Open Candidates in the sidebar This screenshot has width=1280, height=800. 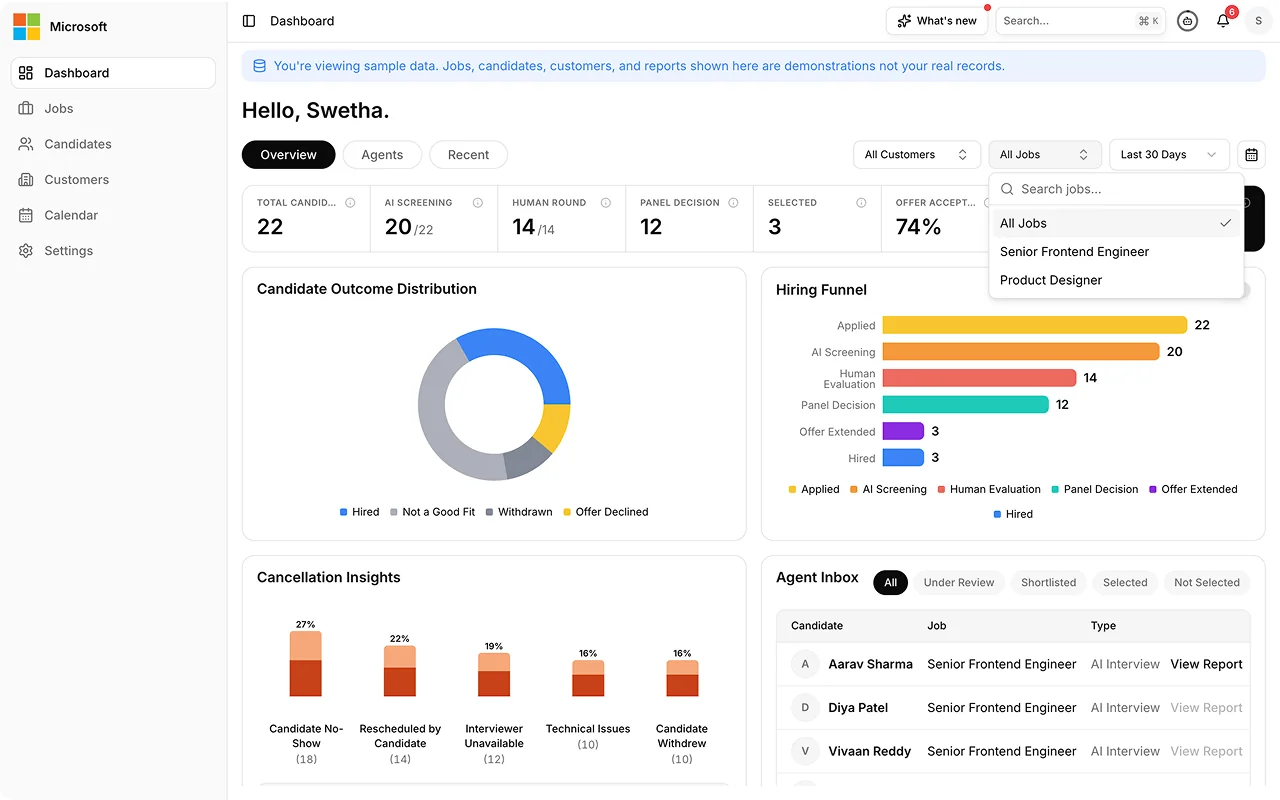(x=113, y=144)
